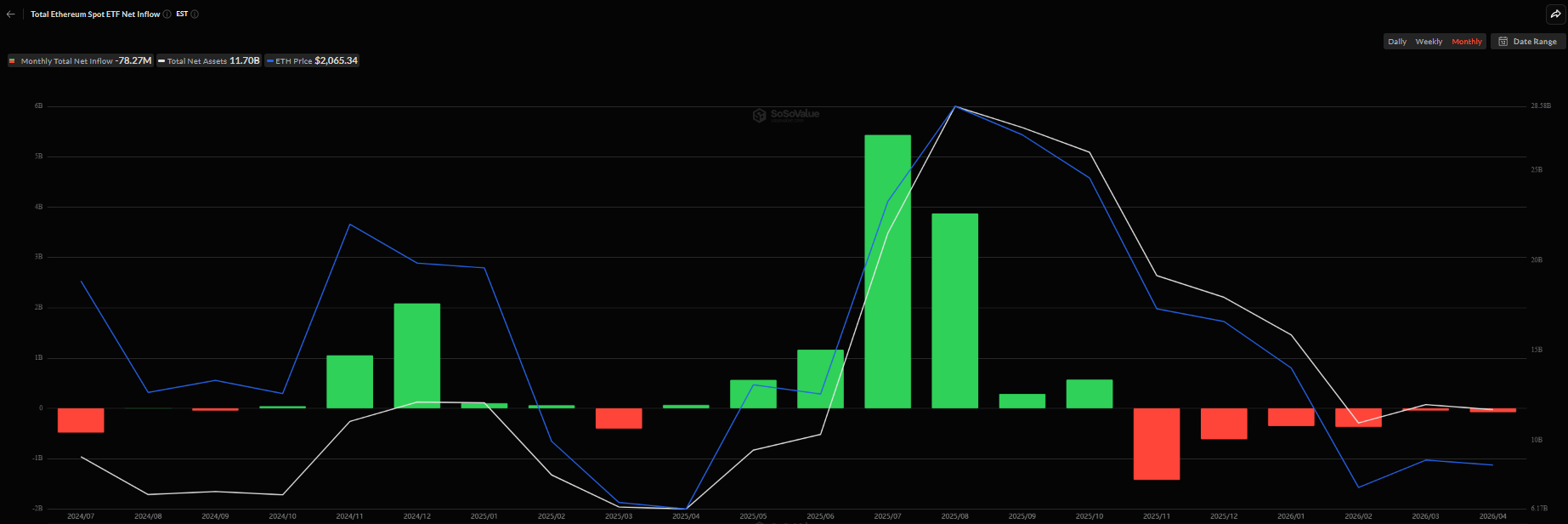Click info icon next to EST
1568x524 pixels.
click(195, 14)
